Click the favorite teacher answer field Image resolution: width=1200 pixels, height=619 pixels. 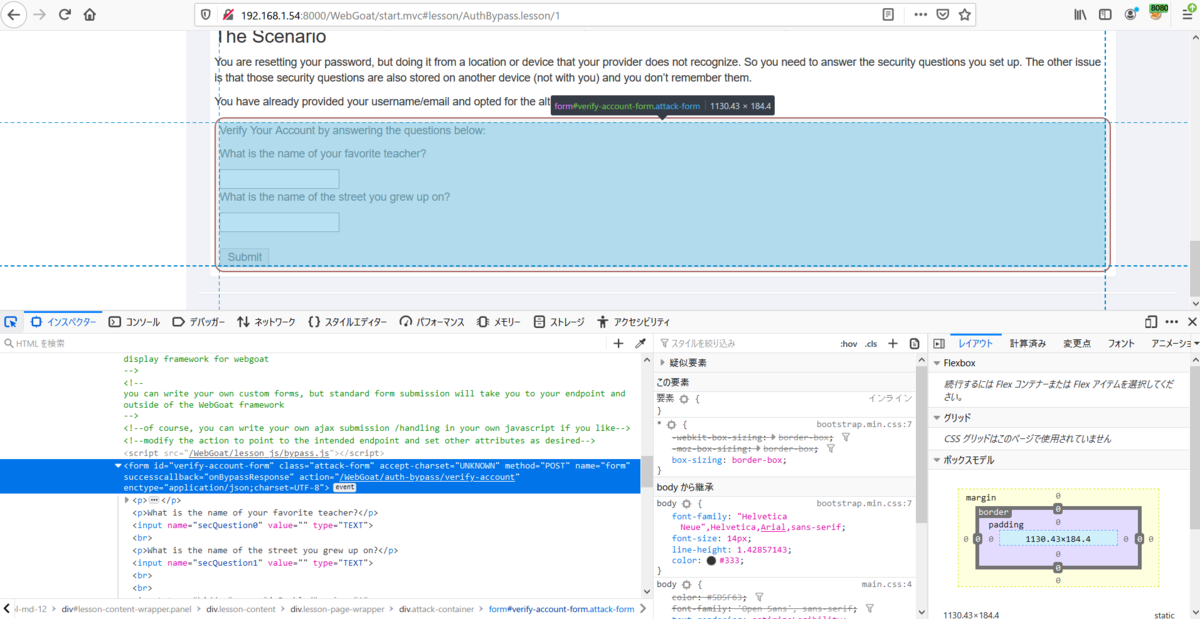tap(279, 179)
